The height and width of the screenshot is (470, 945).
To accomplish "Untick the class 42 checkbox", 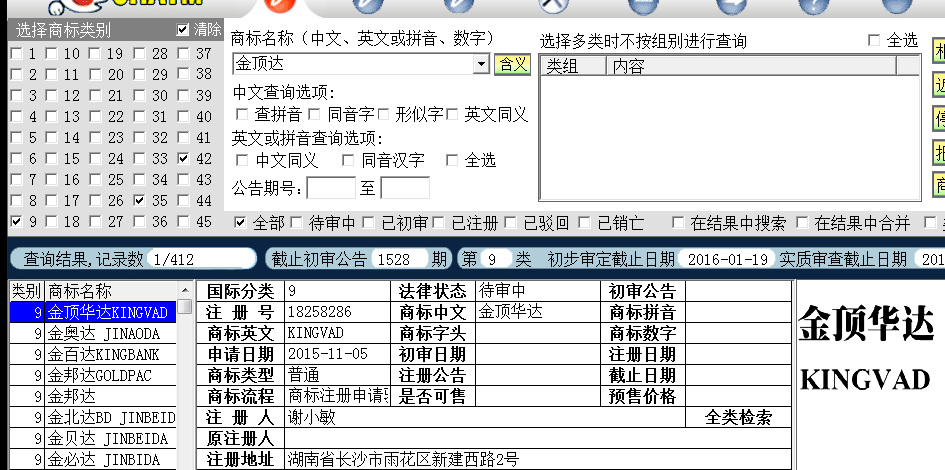I will pos(183,159).
